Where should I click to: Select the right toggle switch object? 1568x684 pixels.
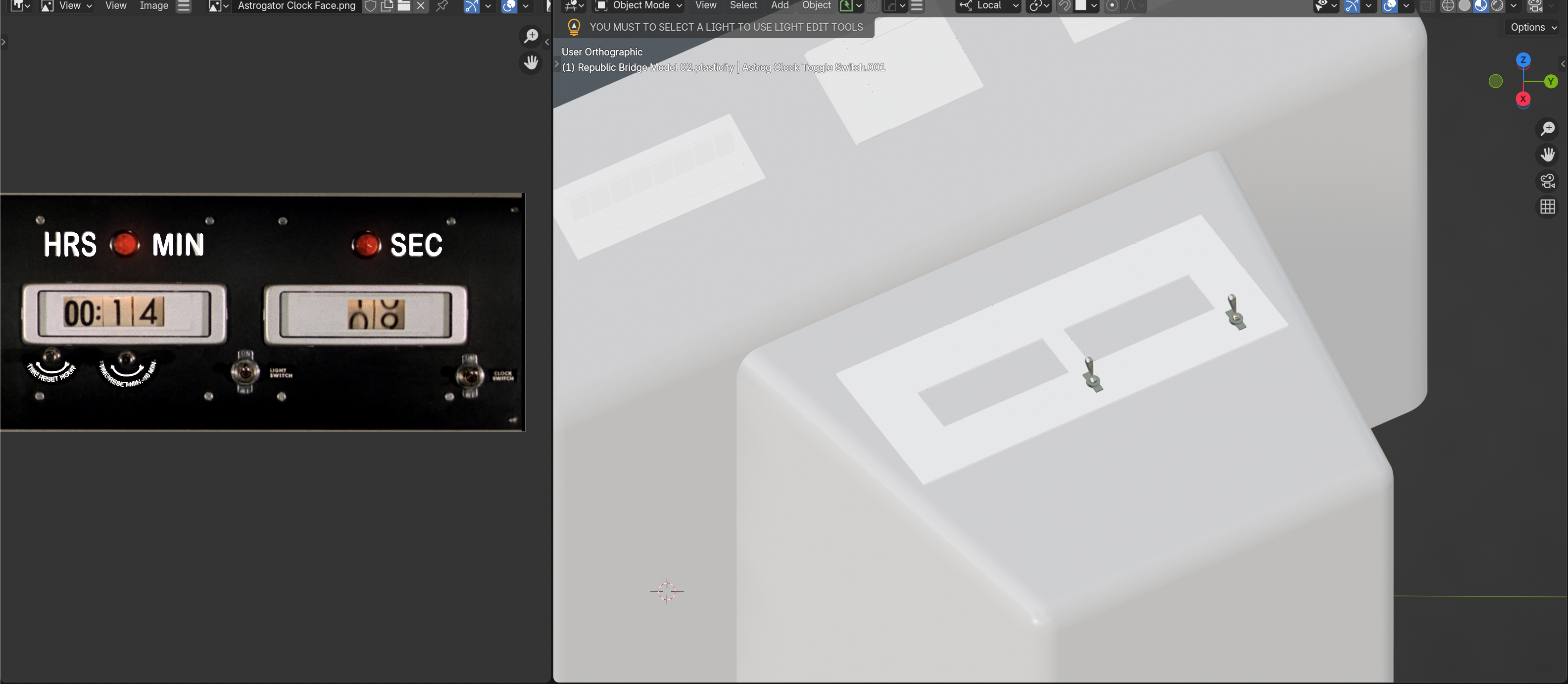tap(1235, 313)
